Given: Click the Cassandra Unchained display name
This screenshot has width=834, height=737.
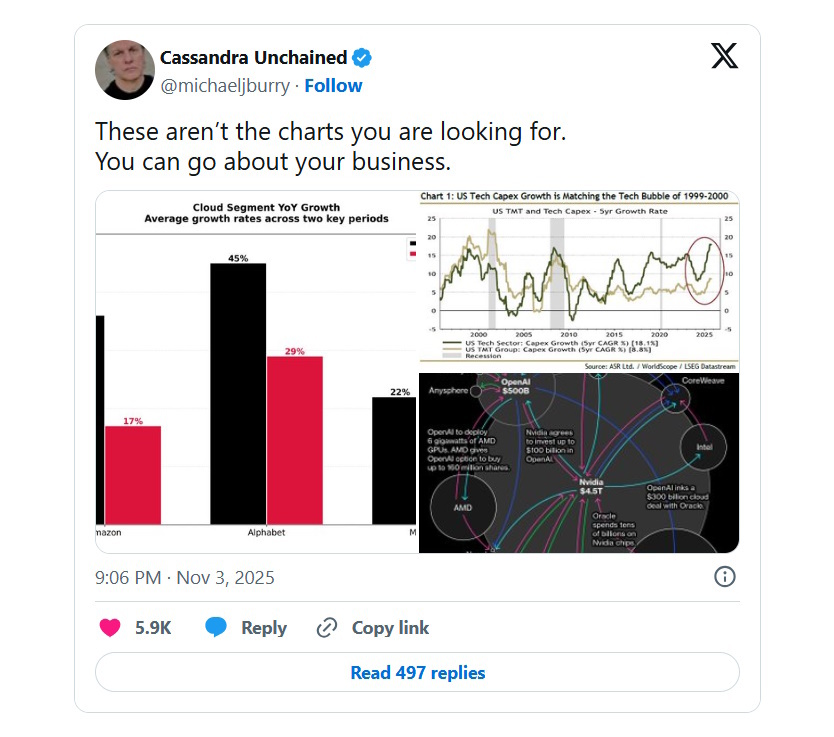Looking at the screenshot, I should click(x=253, y=57).
